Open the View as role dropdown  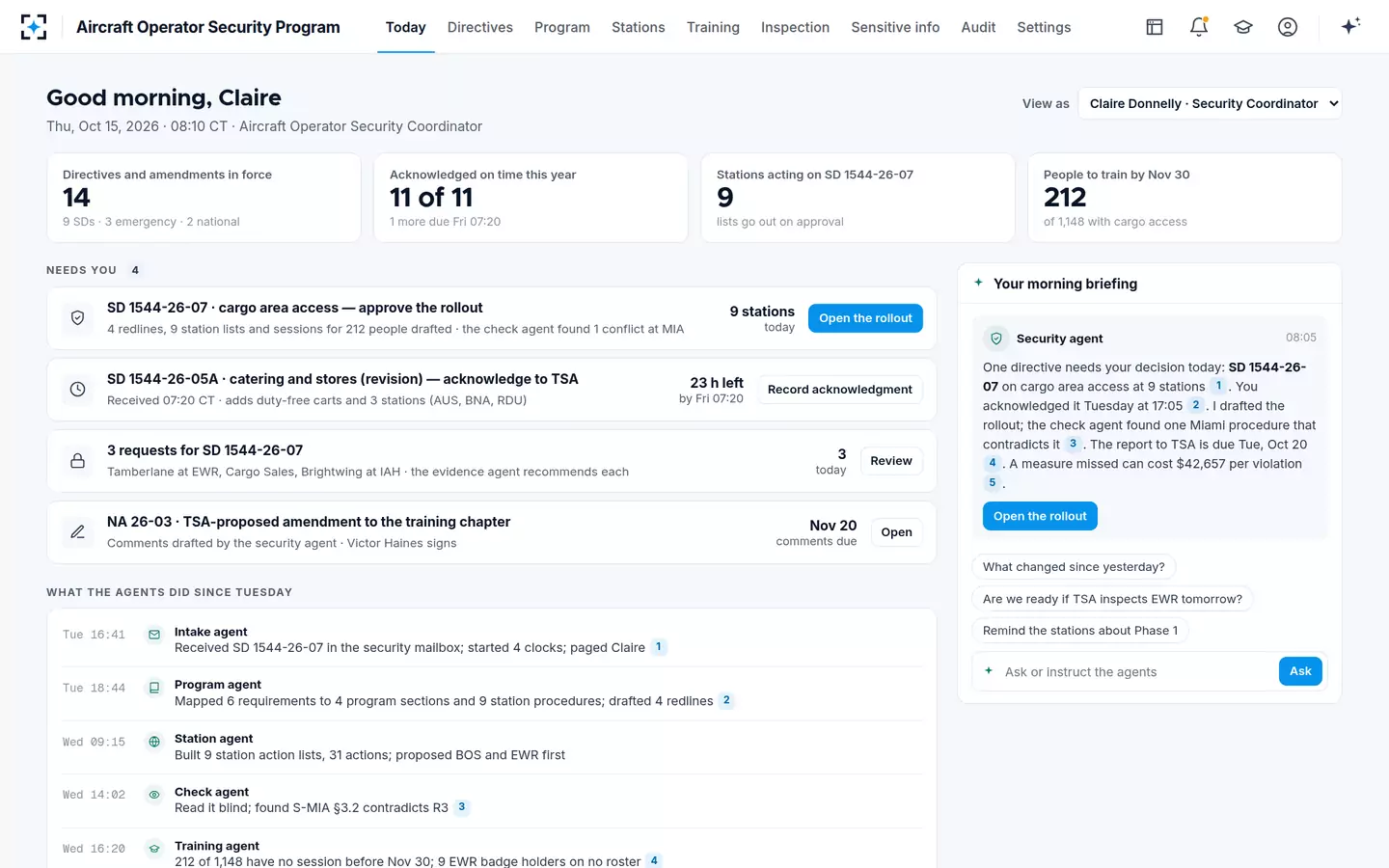(x=1211, y=103)
